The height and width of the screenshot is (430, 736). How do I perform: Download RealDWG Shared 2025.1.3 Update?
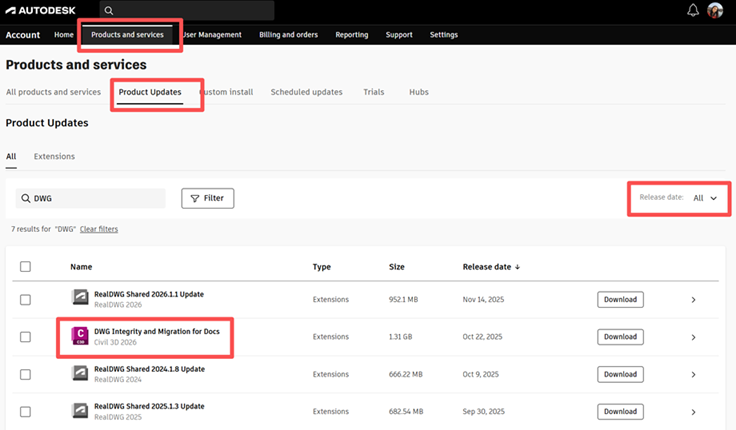click(x=620, y=412)
